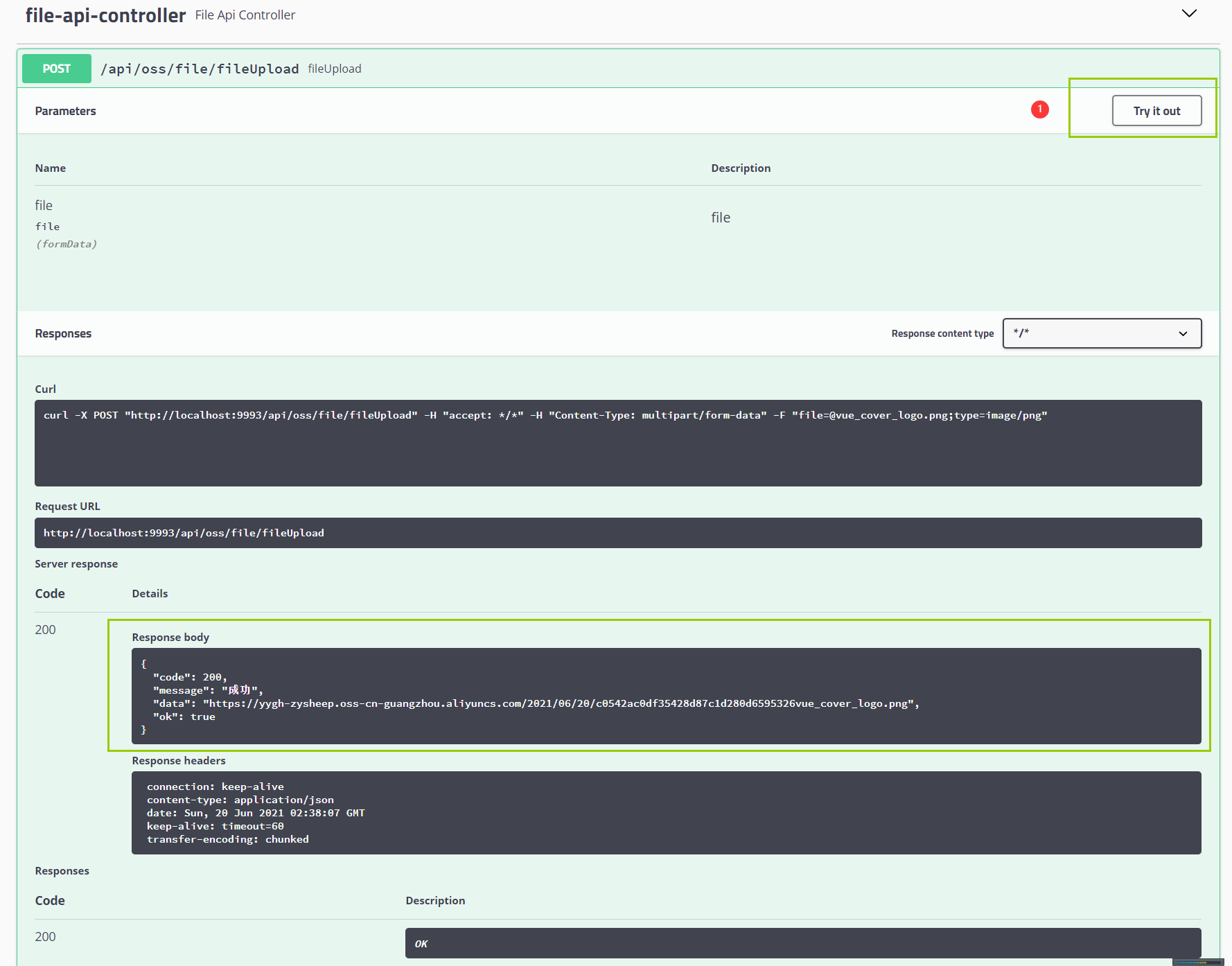Screen dimensions: 1232x966
Task: Click the green POST method badge
Action: click(x=57, y=69)
